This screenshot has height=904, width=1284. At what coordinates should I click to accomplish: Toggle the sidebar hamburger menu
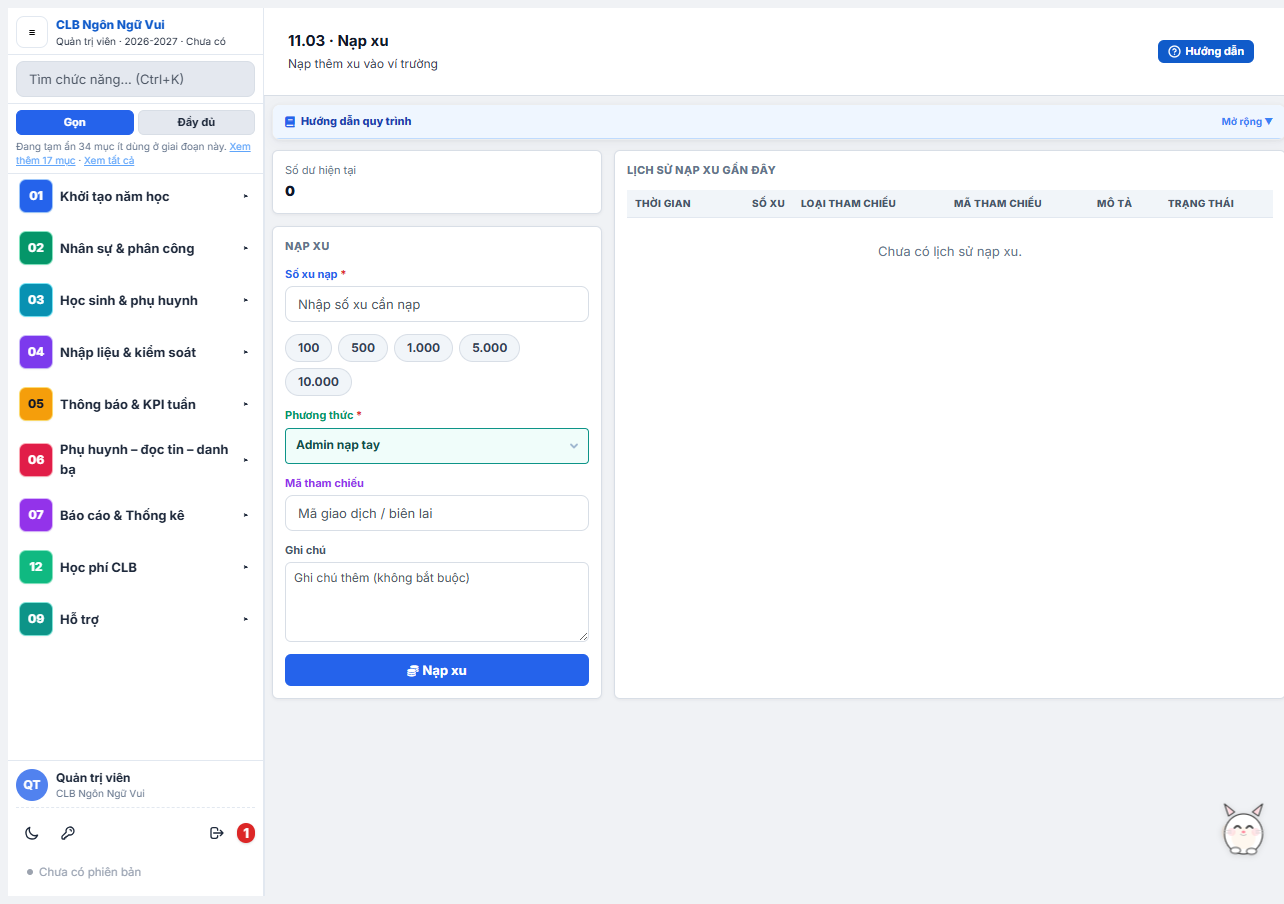click(x=32, y=32)
